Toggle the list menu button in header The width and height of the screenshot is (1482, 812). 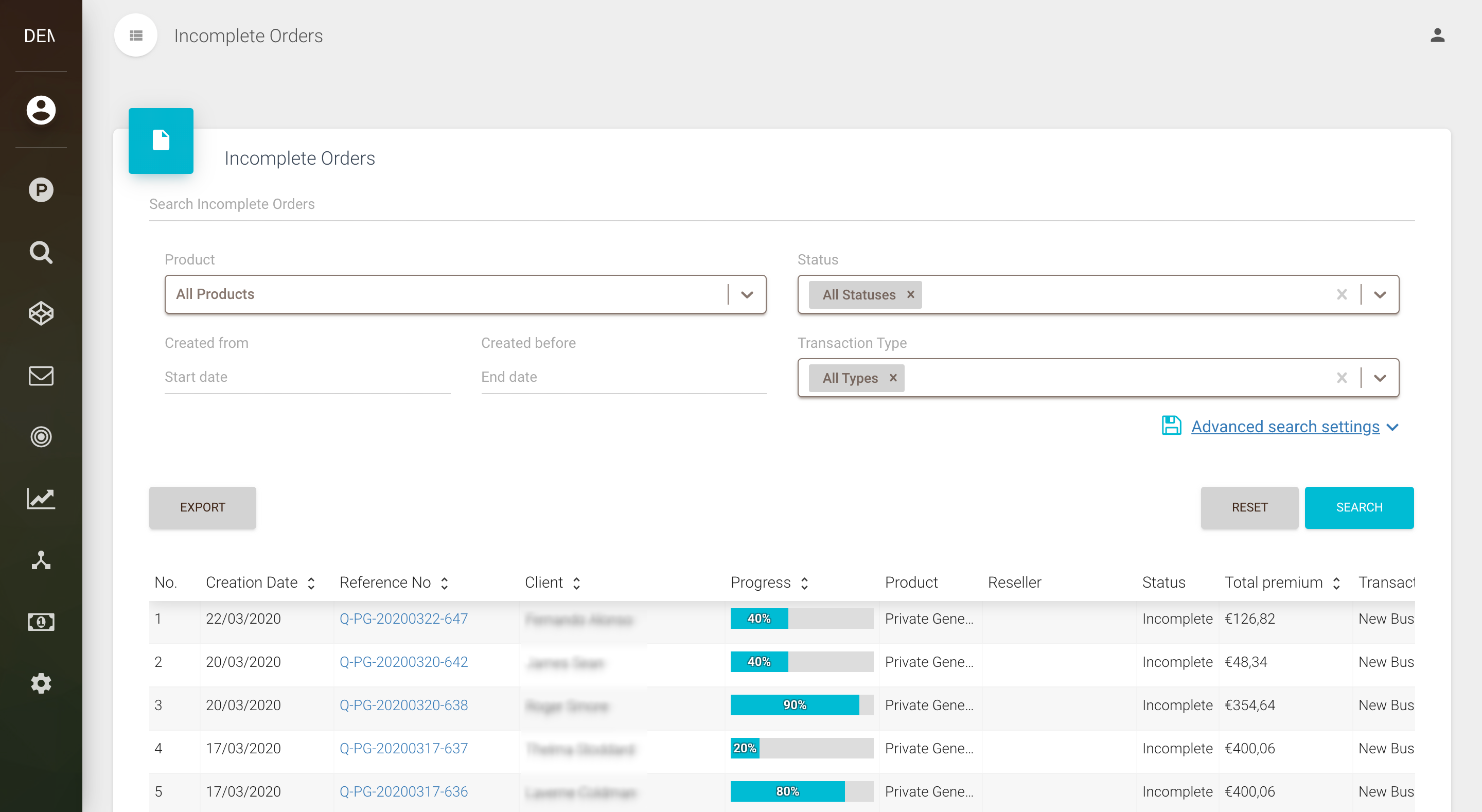(136, 36)
